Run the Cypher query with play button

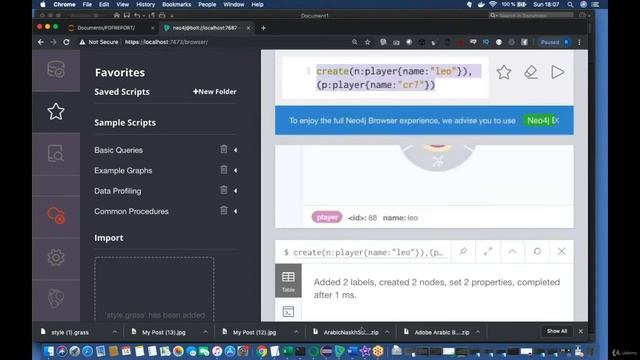[558, 72]
